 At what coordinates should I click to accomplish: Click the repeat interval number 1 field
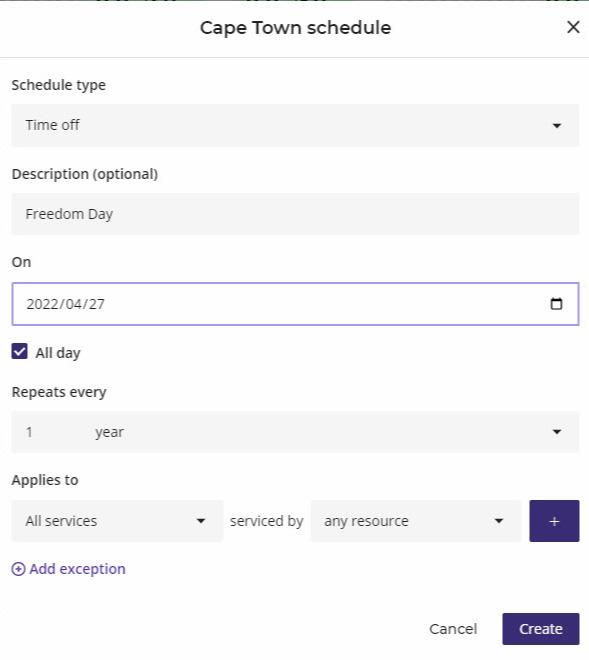pos(46,432)
